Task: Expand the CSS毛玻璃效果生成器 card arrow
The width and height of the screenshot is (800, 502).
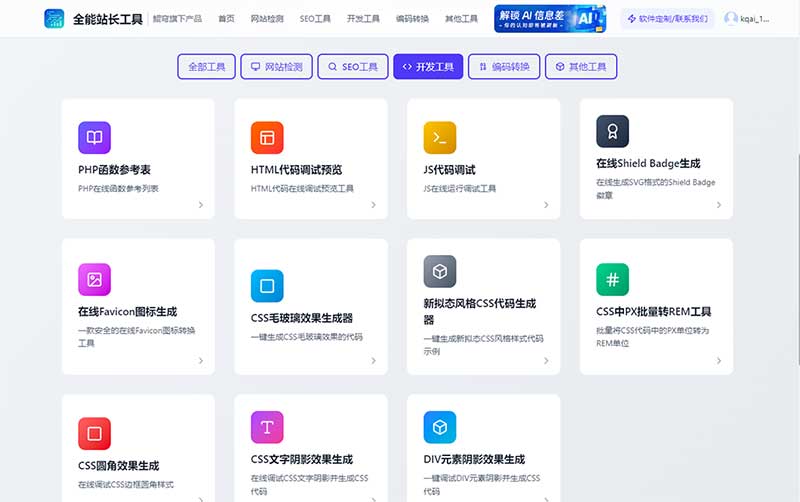Action: 373,360
